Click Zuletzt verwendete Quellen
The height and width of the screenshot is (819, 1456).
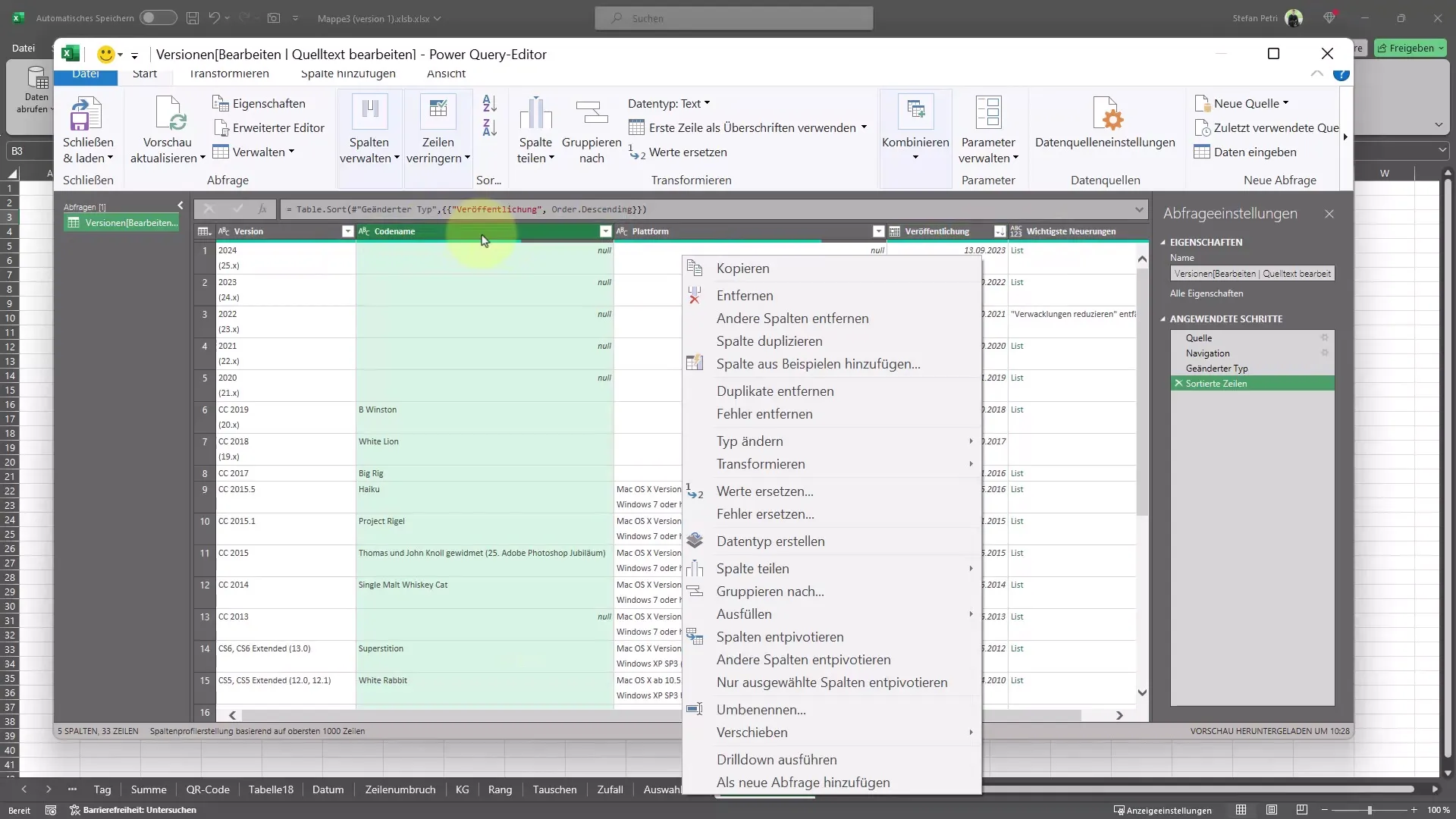[x=1266, y=127]
